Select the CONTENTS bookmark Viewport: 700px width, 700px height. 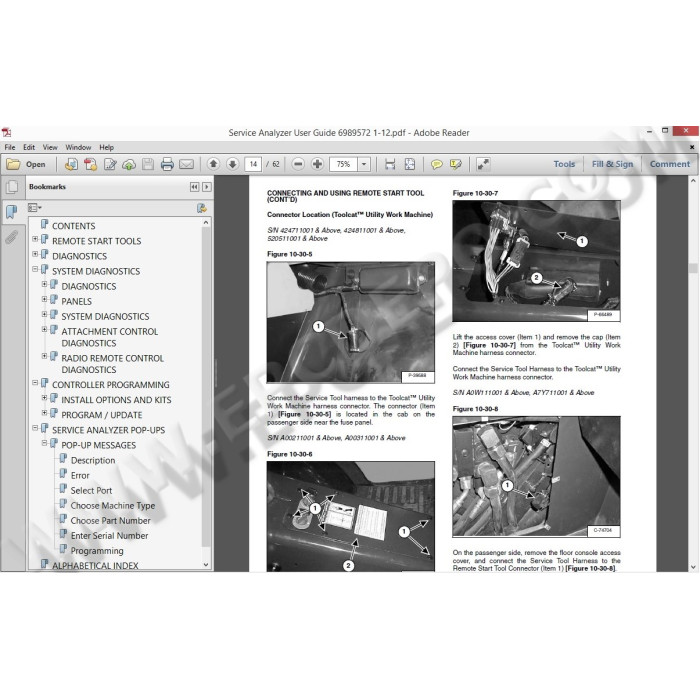click(74, 226)
